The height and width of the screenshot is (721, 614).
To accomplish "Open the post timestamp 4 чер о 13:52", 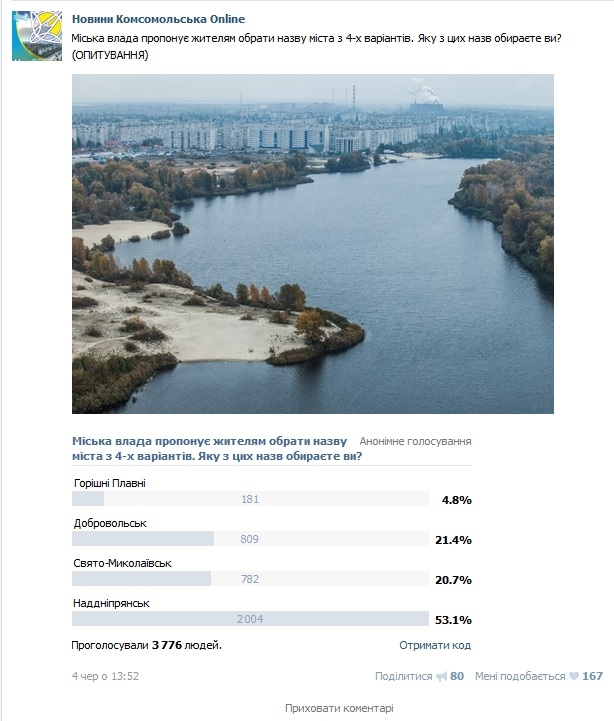I will point(105,676).
